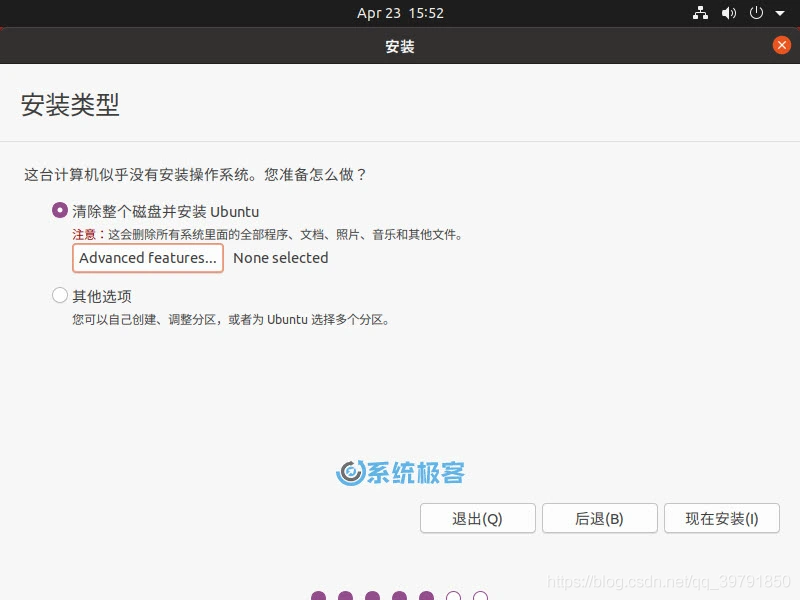Expand the system menu arrow
Viewport: 800px width, 600px height.
[x=780, y=14]
